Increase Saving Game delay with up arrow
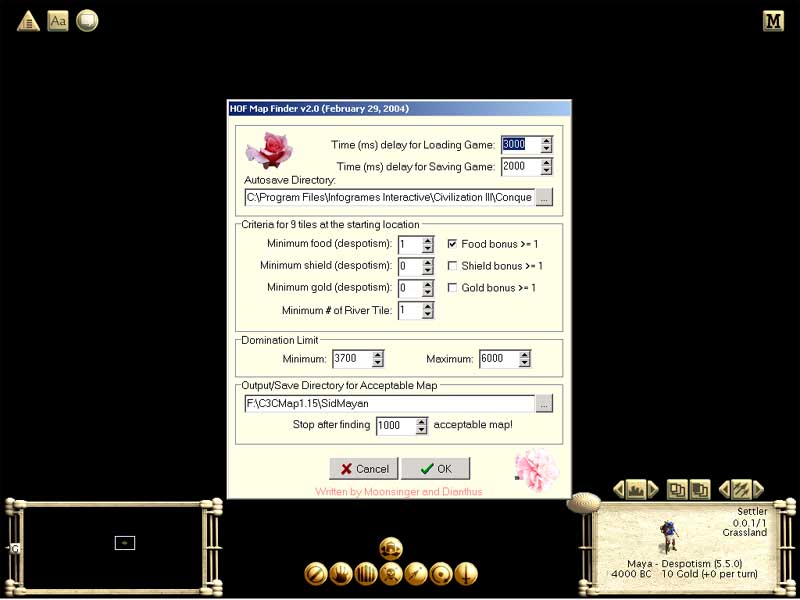800x600 pixels. [x=546, y=163]
